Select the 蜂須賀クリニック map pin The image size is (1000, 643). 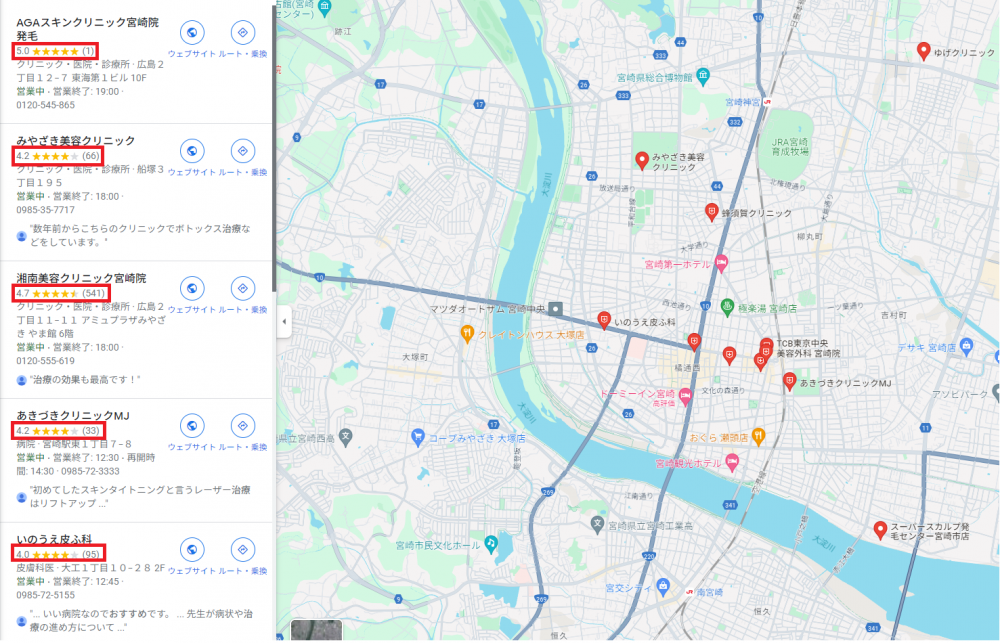click(x=711, y=212)
